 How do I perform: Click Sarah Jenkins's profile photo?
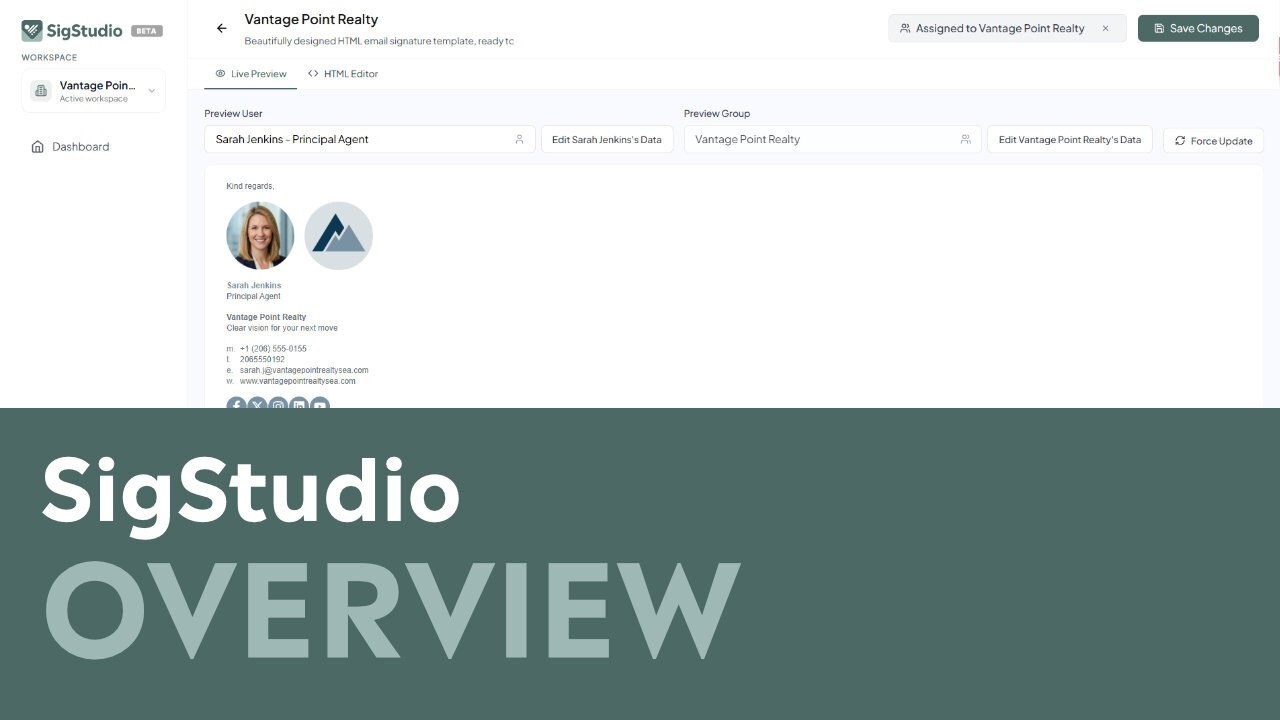261,236
